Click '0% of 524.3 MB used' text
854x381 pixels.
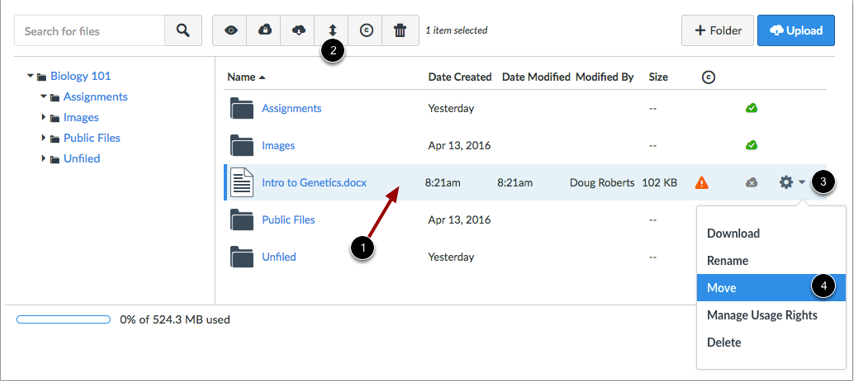click(x=175, y=319)
